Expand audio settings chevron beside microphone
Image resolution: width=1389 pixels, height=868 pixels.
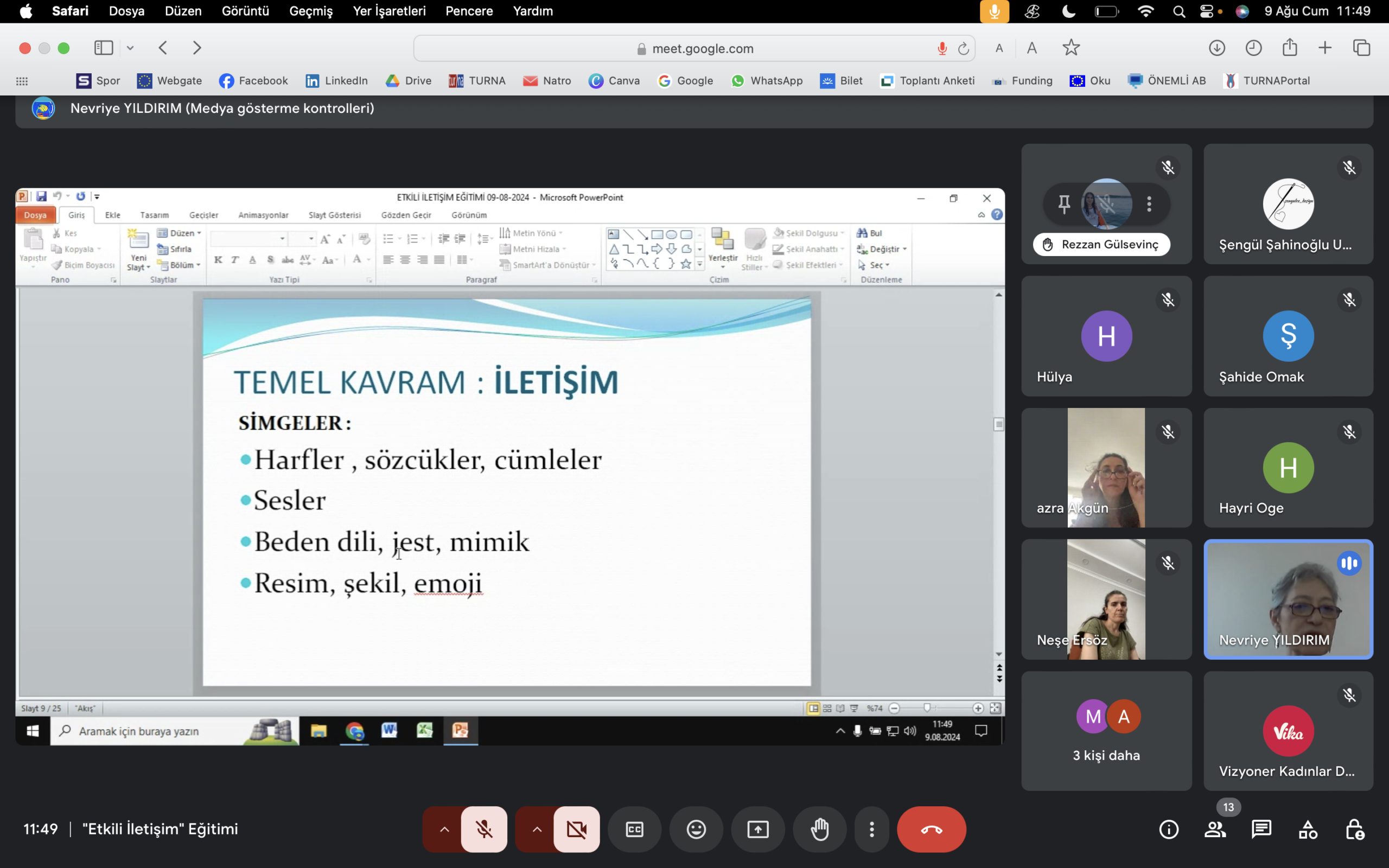(x=444, y=829)
